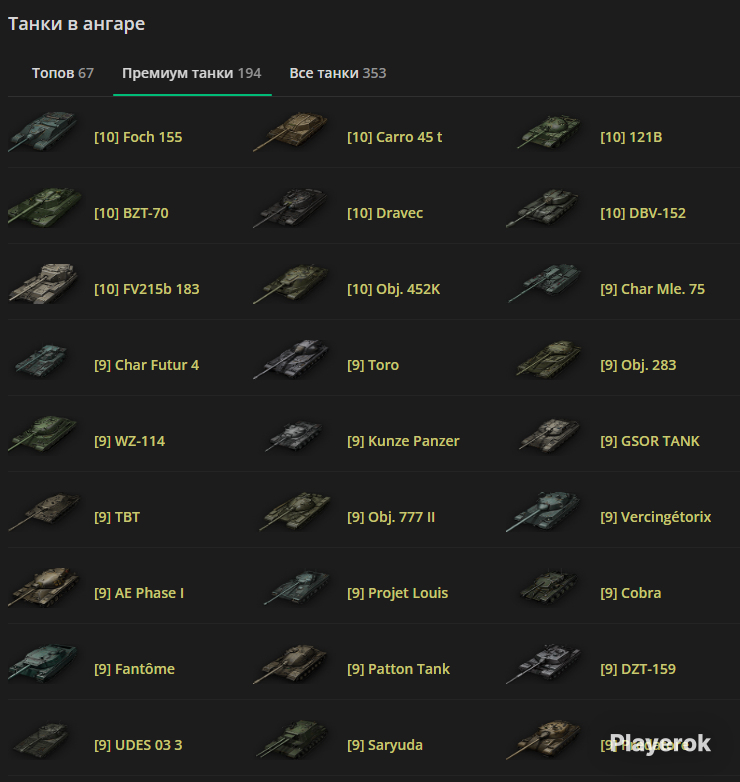Open the [10] Carro 45 t link
This screenshot has height=782, width=740.
pos(394,137)
